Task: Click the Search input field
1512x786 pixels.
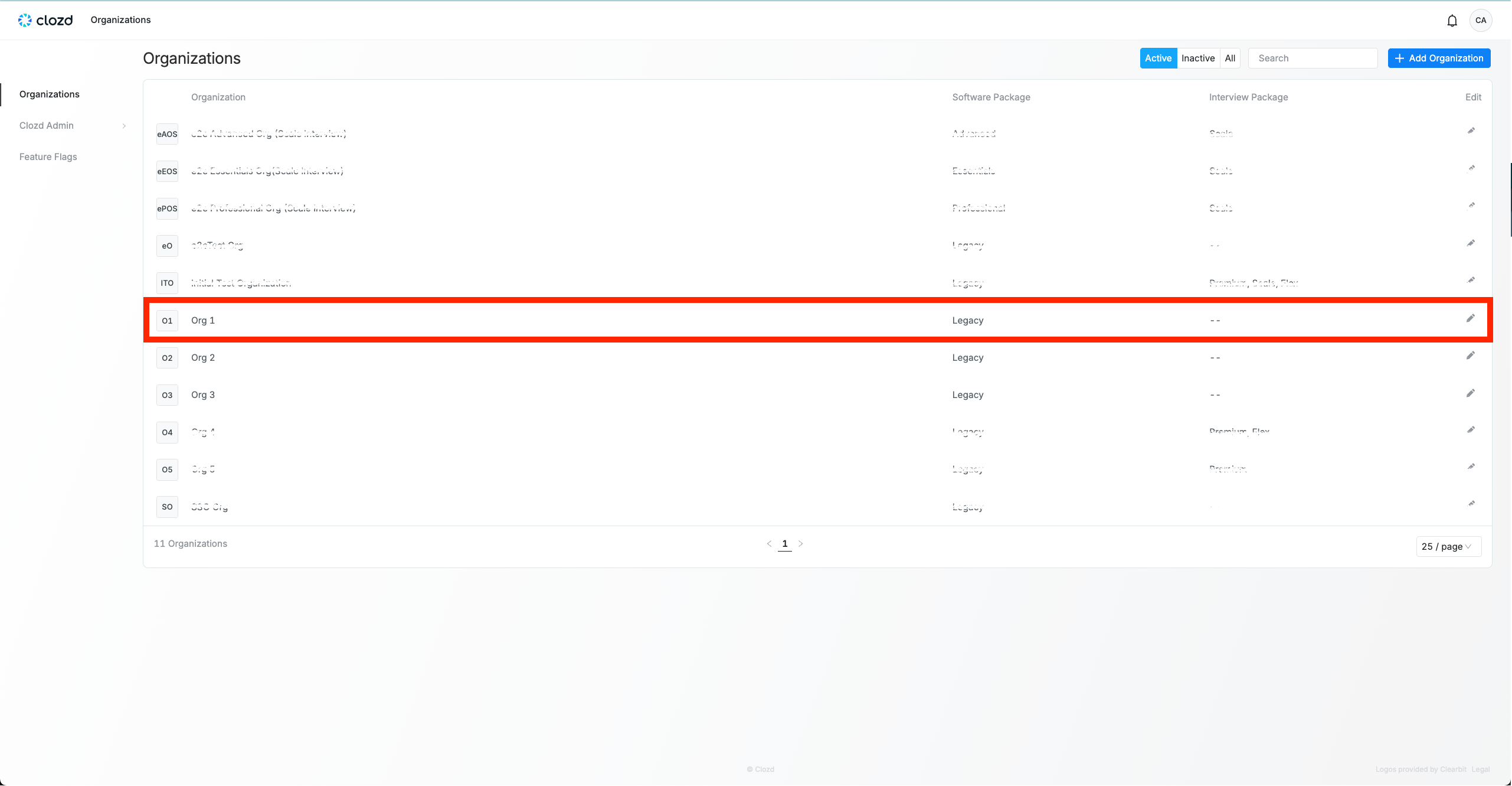Action: pyautogui.click(x=1313, y=58)
